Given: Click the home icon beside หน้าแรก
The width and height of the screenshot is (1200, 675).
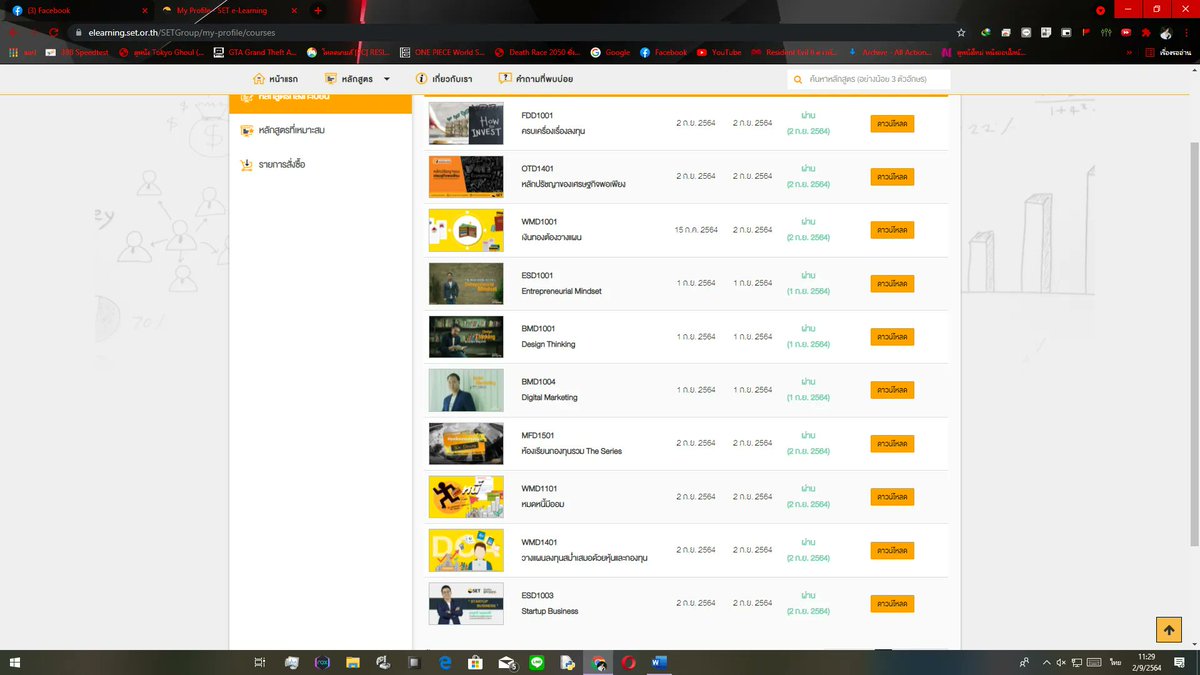Looking at the screenshot, I should [x=259, y=79].
